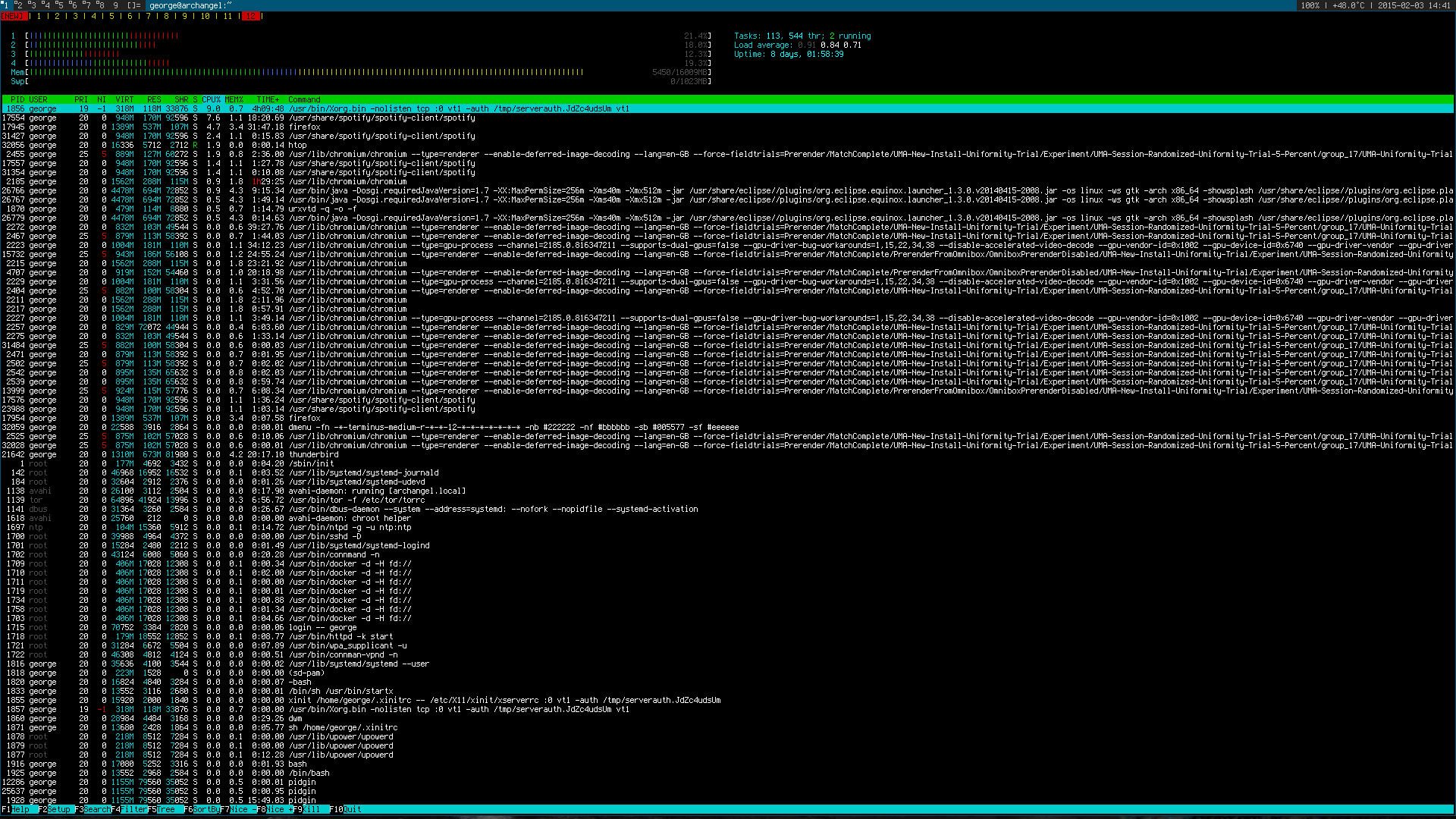This screenshot has width=1456, height=819.
Task: Switch to terminal tab 7
Action: click(149, 16)
